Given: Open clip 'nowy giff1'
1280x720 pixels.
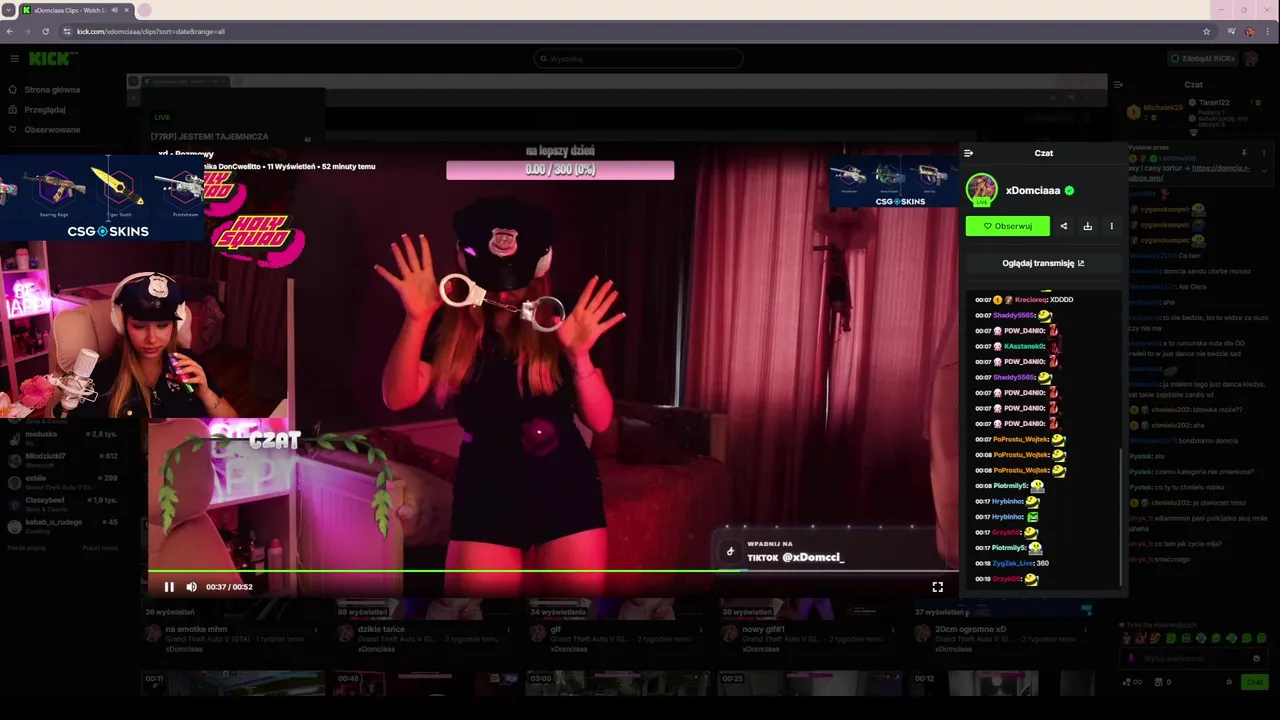Looking at the screenshot, I should pos(765,630).
